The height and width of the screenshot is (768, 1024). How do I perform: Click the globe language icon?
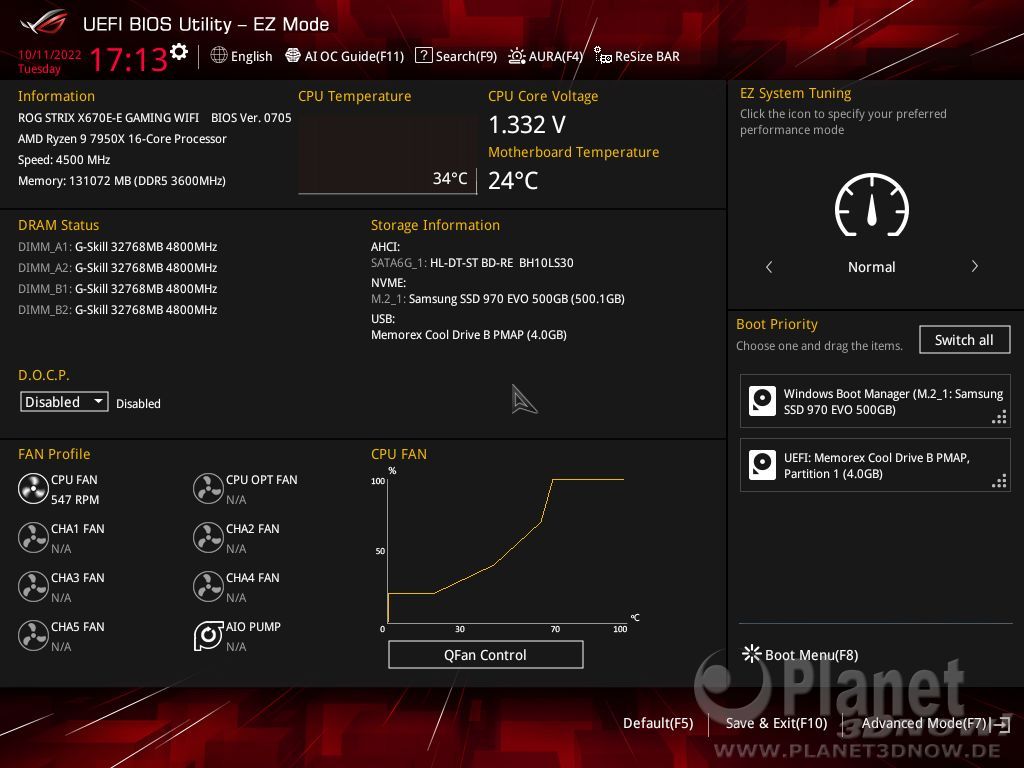click(x=219, y=56)
